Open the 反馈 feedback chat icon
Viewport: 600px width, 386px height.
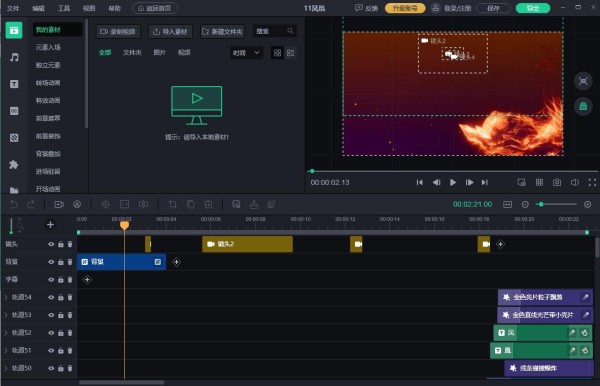[x=359, y=8]
